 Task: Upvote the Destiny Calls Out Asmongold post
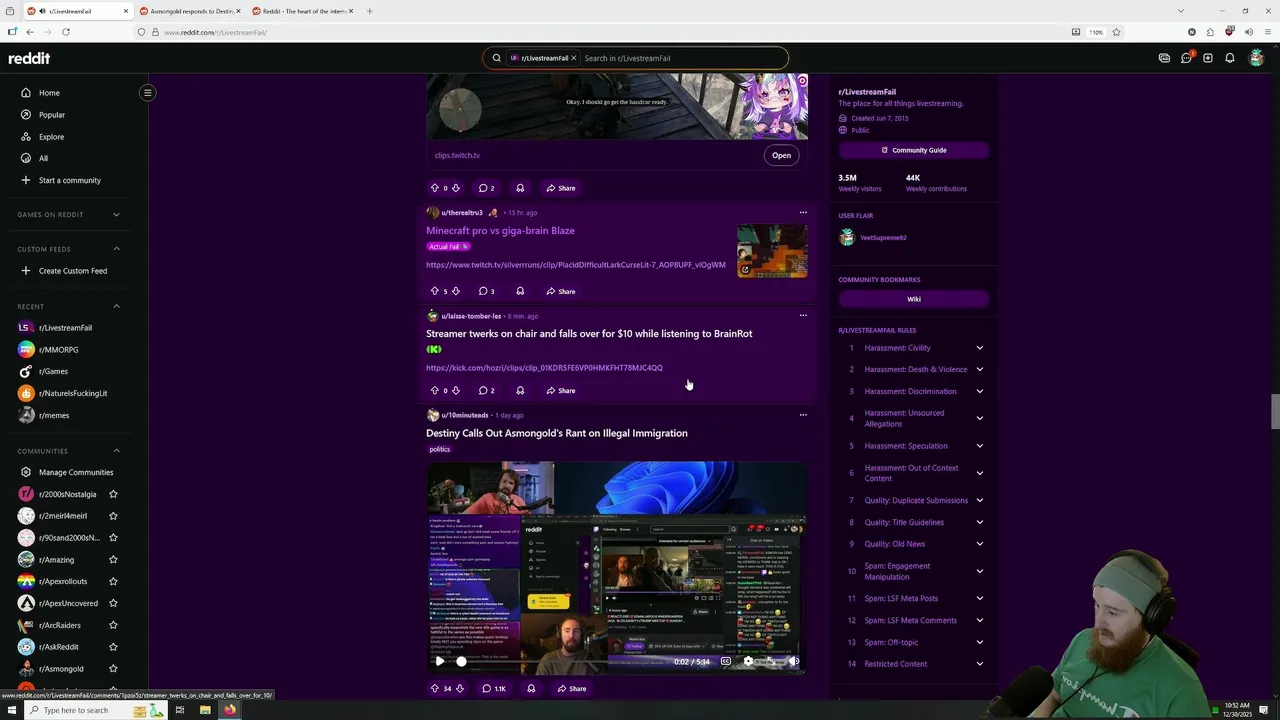click(x=434, y=688)
